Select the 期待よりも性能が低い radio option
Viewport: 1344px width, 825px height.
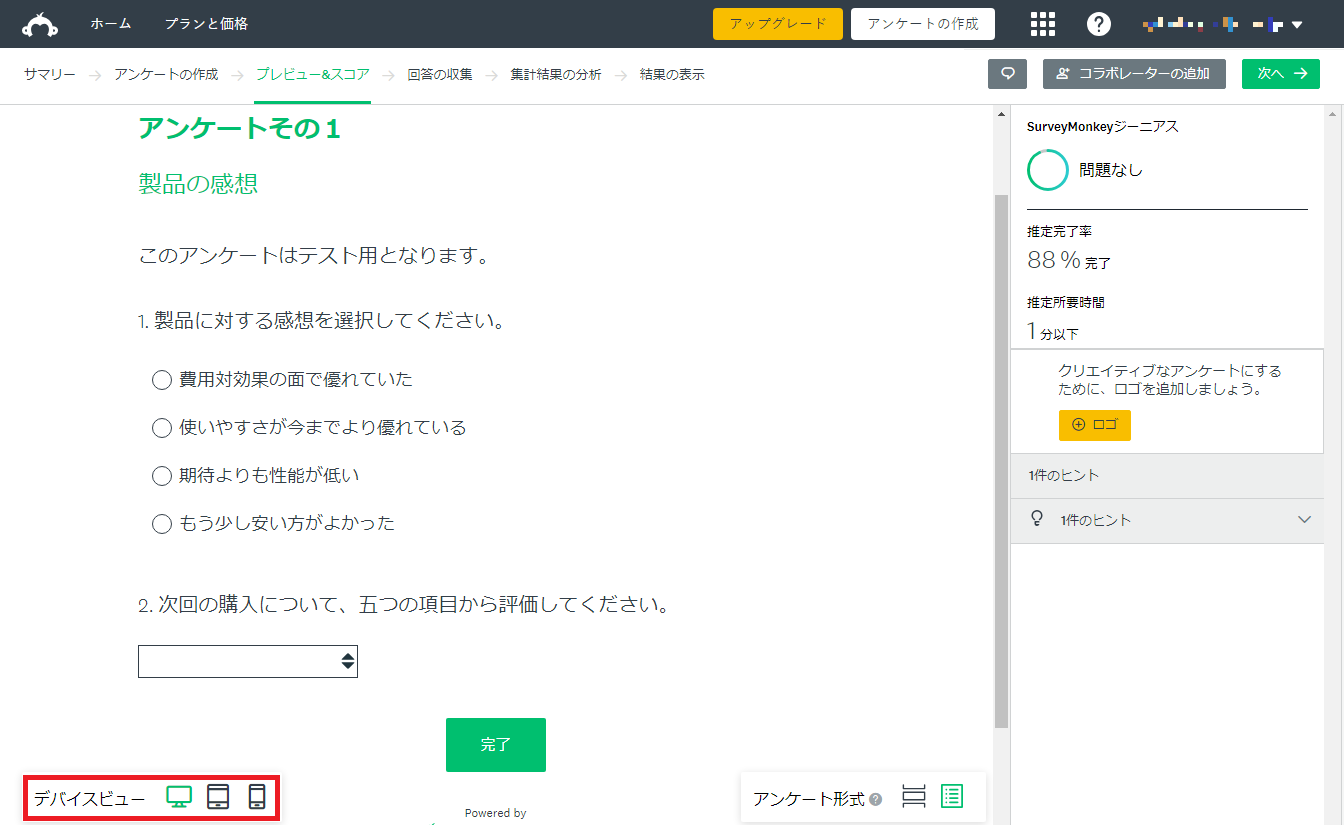click(162, 475)
